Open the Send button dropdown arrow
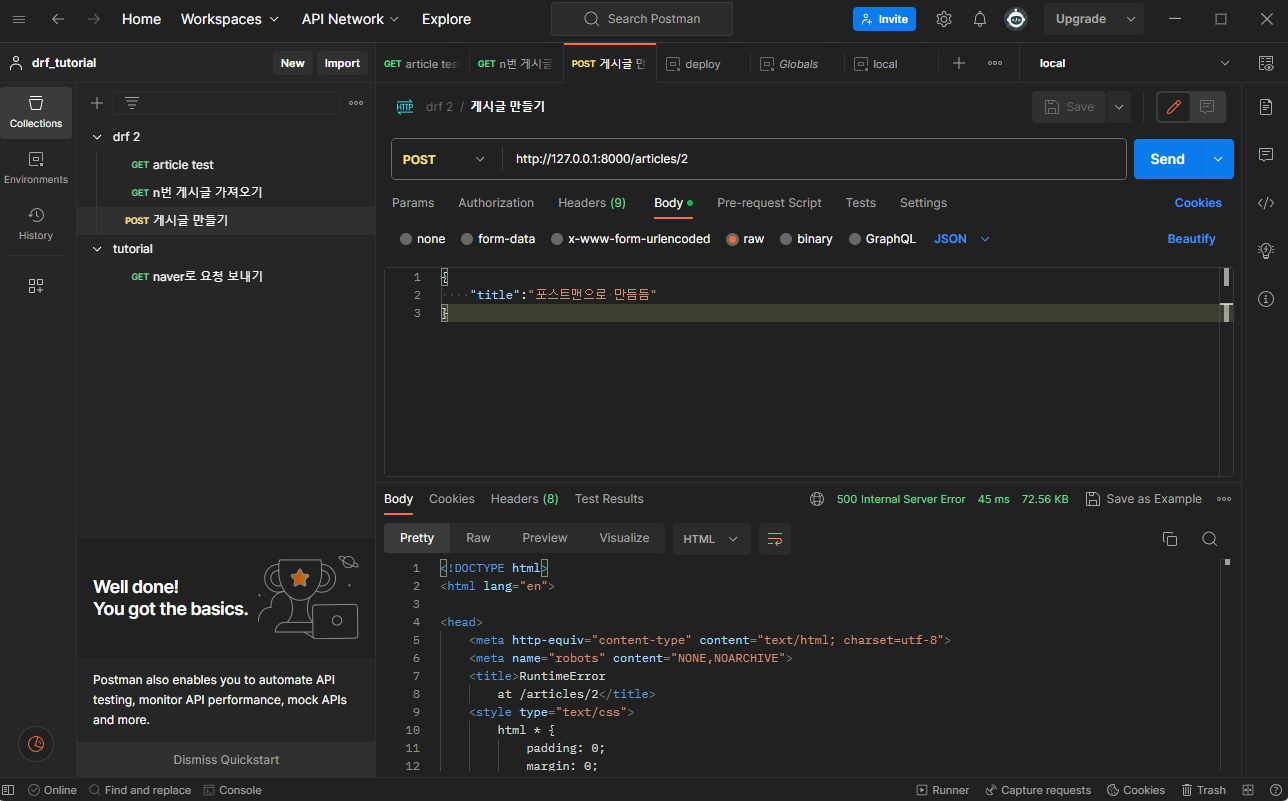Viewport: 1288px width, 801px height. coord(1218,159)
